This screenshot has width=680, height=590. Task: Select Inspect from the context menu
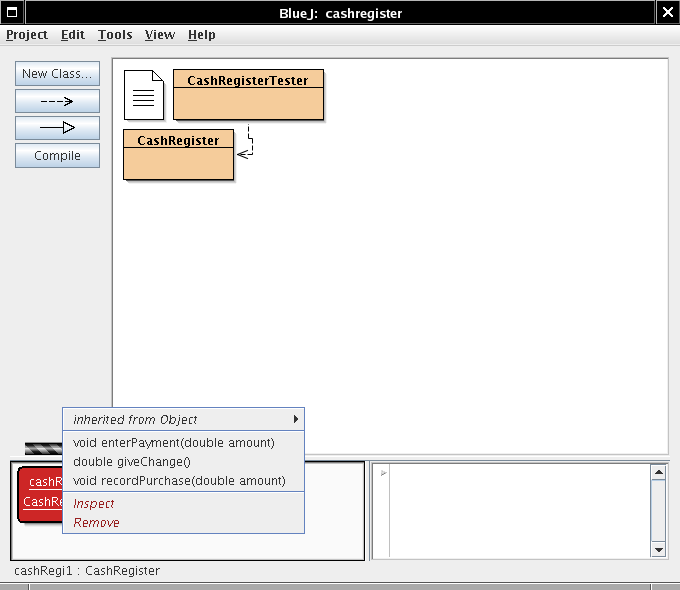click(94, 504)
